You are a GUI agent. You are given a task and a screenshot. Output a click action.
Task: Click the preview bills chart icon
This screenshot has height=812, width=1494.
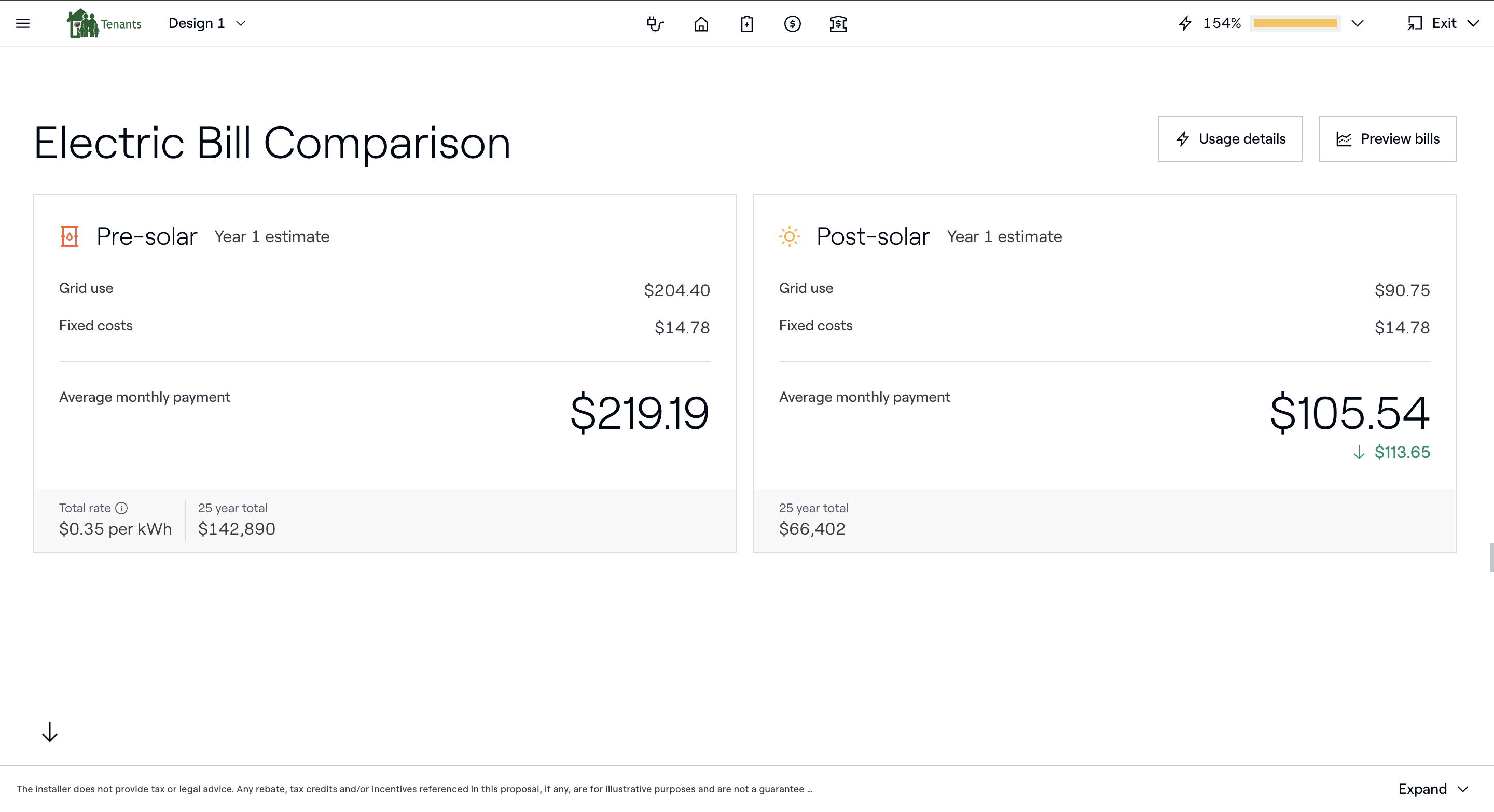click(x=1344, y=139)
